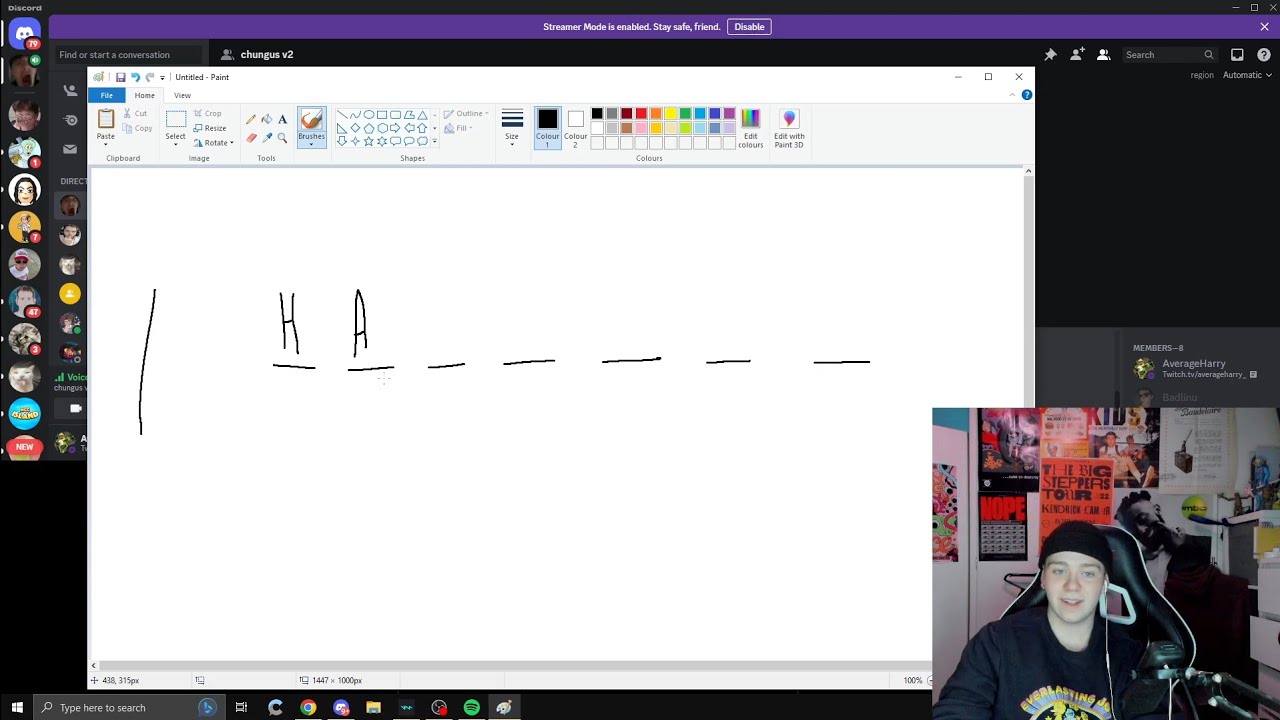Select the yellow colour swatch
This screenshot has width=1280, height=720.
pyautogui.click(x=670, y=114)
